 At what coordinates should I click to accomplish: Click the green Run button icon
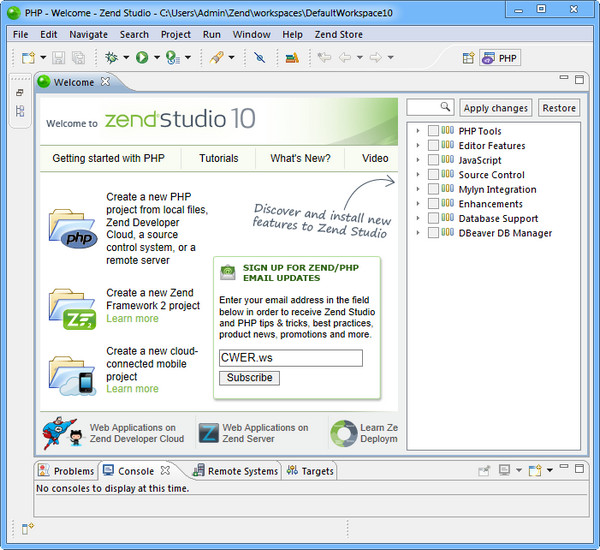pos(142,58)
